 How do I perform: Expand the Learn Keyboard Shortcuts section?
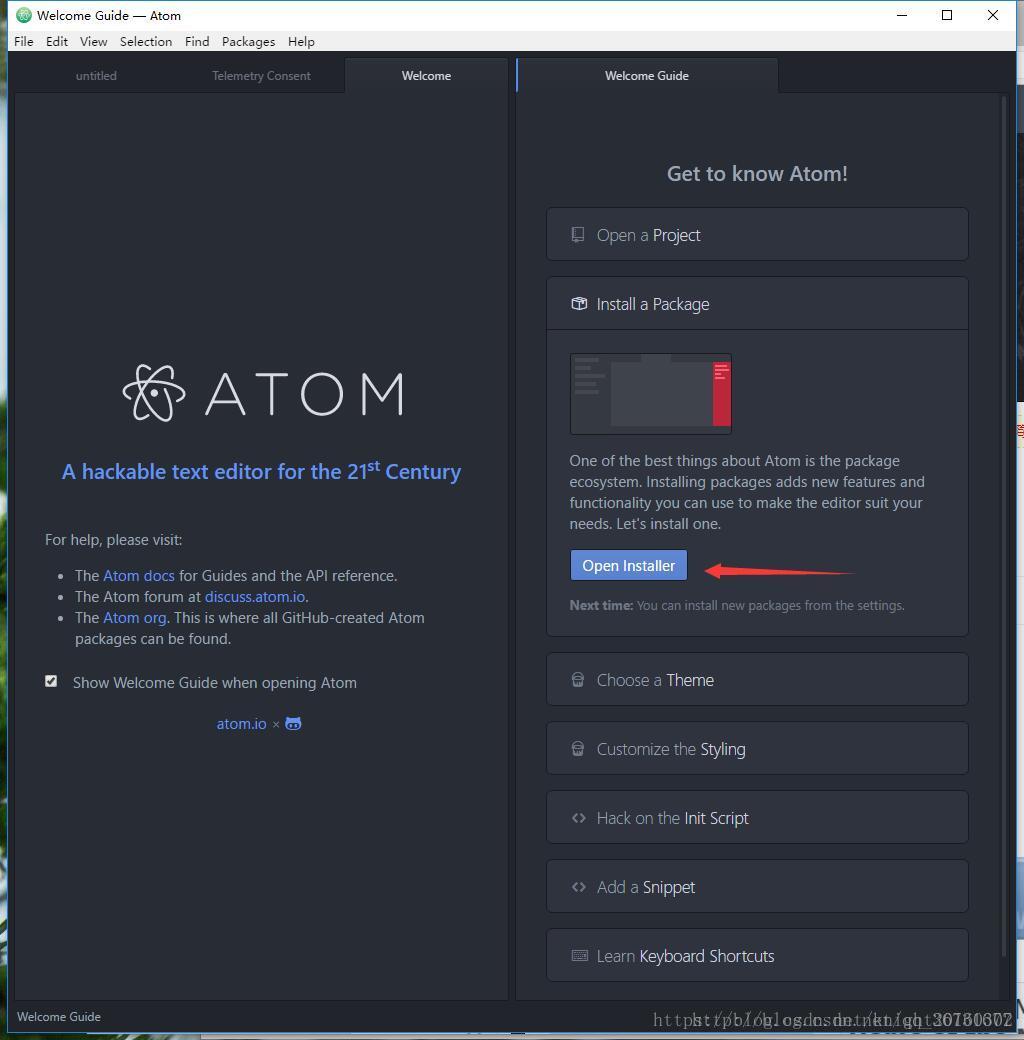(x=757, y=956)
